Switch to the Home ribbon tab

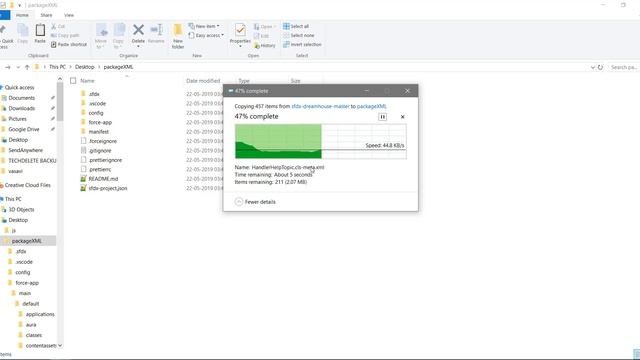tap(22, 15)
